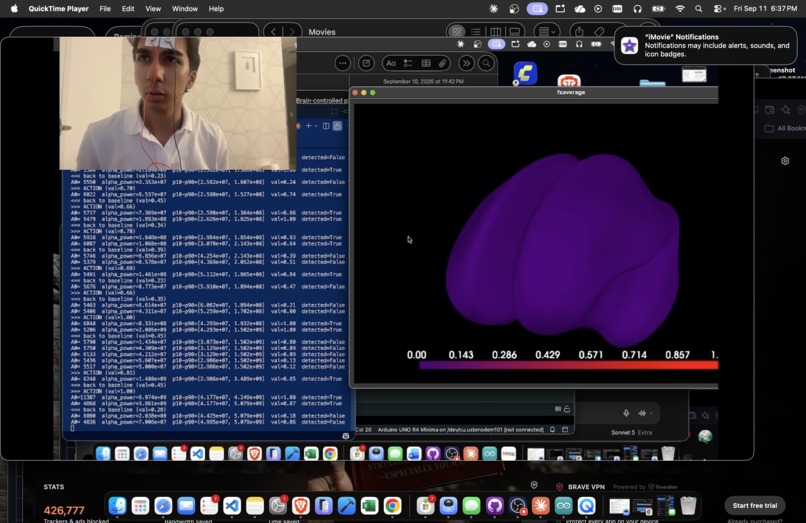Click the compose note icon in the recording
This screenshot has width=806, height=523.
(x=366, y=63)
